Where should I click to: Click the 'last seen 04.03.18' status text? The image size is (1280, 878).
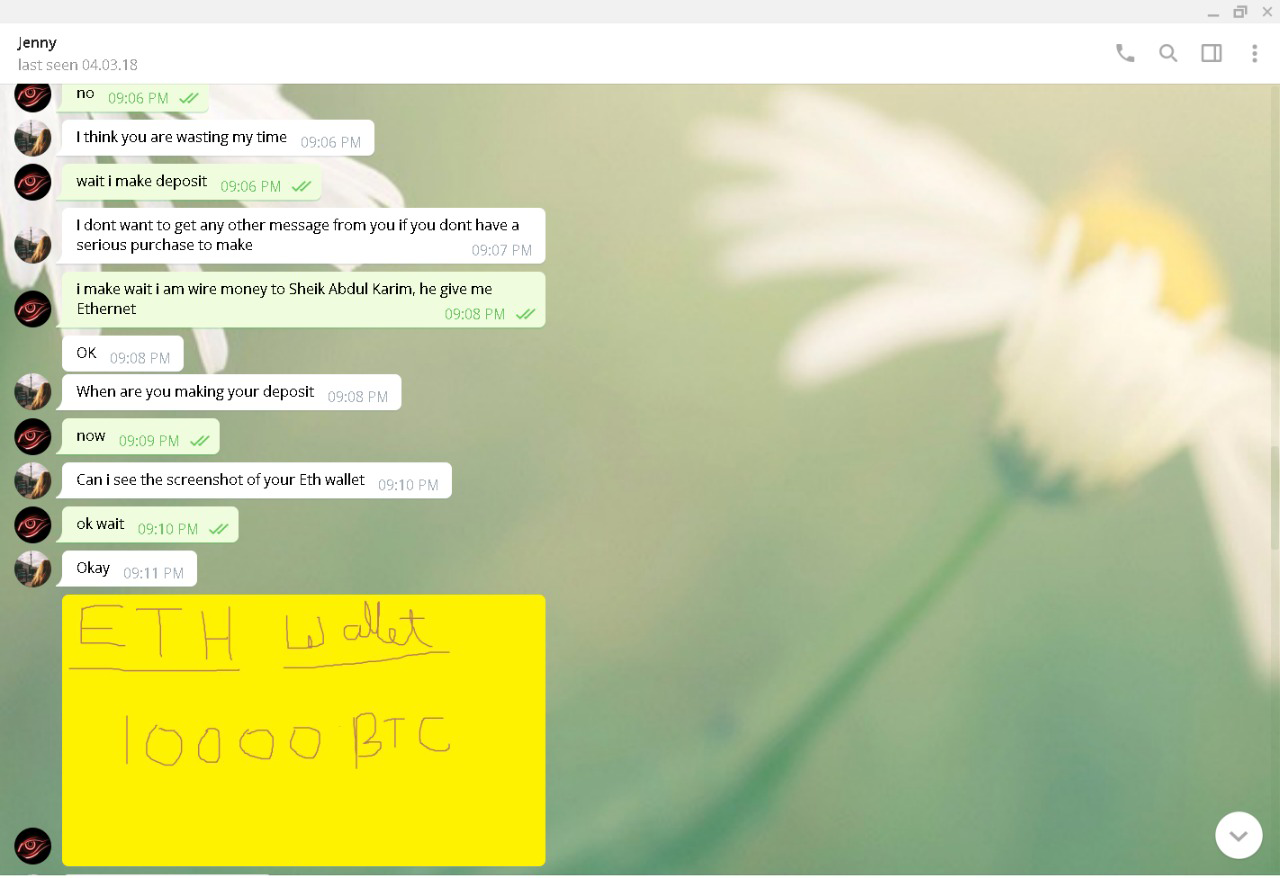tap(77, 65)
